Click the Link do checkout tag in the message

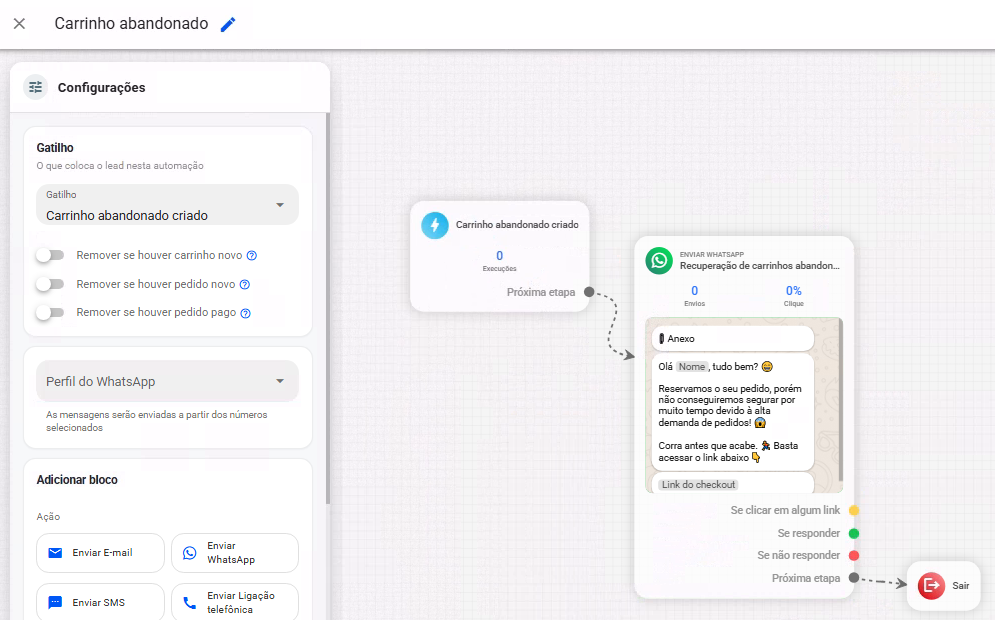pyautogui.click(x=698, y=485)
